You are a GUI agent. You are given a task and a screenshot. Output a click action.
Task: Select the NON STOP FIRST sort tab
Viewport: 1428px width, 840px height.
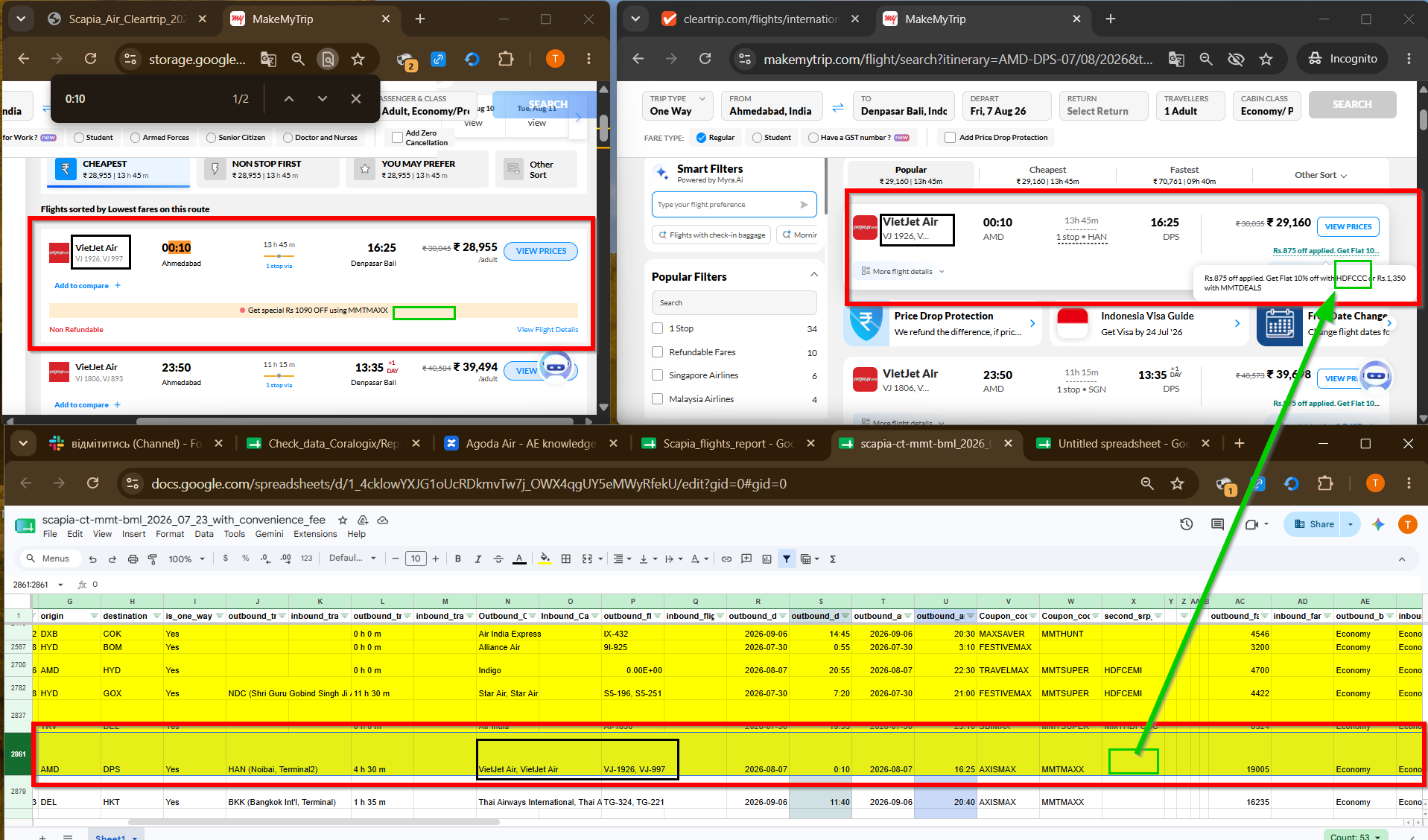pos(267,169)
